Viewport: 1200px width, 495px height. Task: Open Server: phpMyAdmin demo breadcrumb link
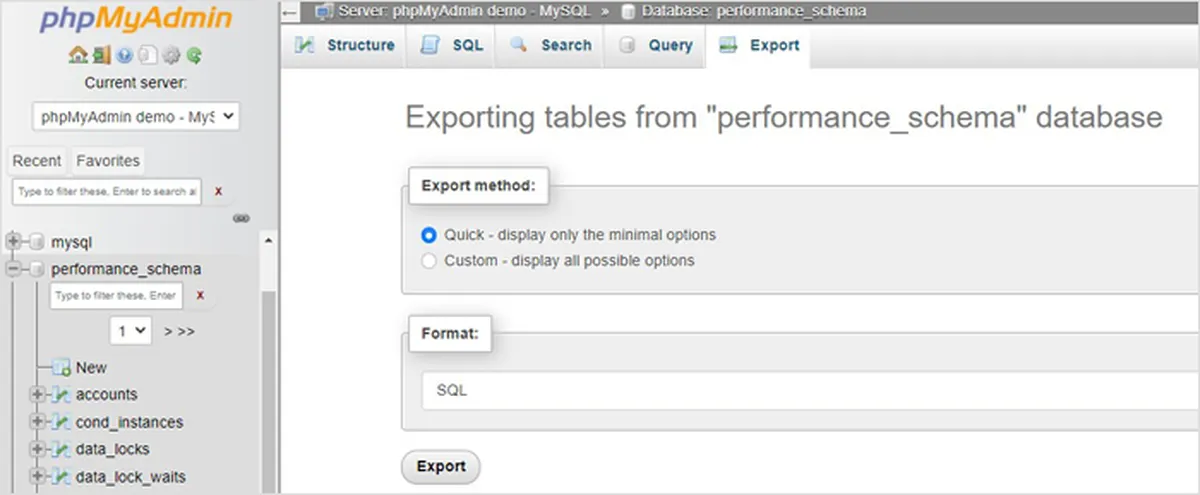tap(466, 12)
